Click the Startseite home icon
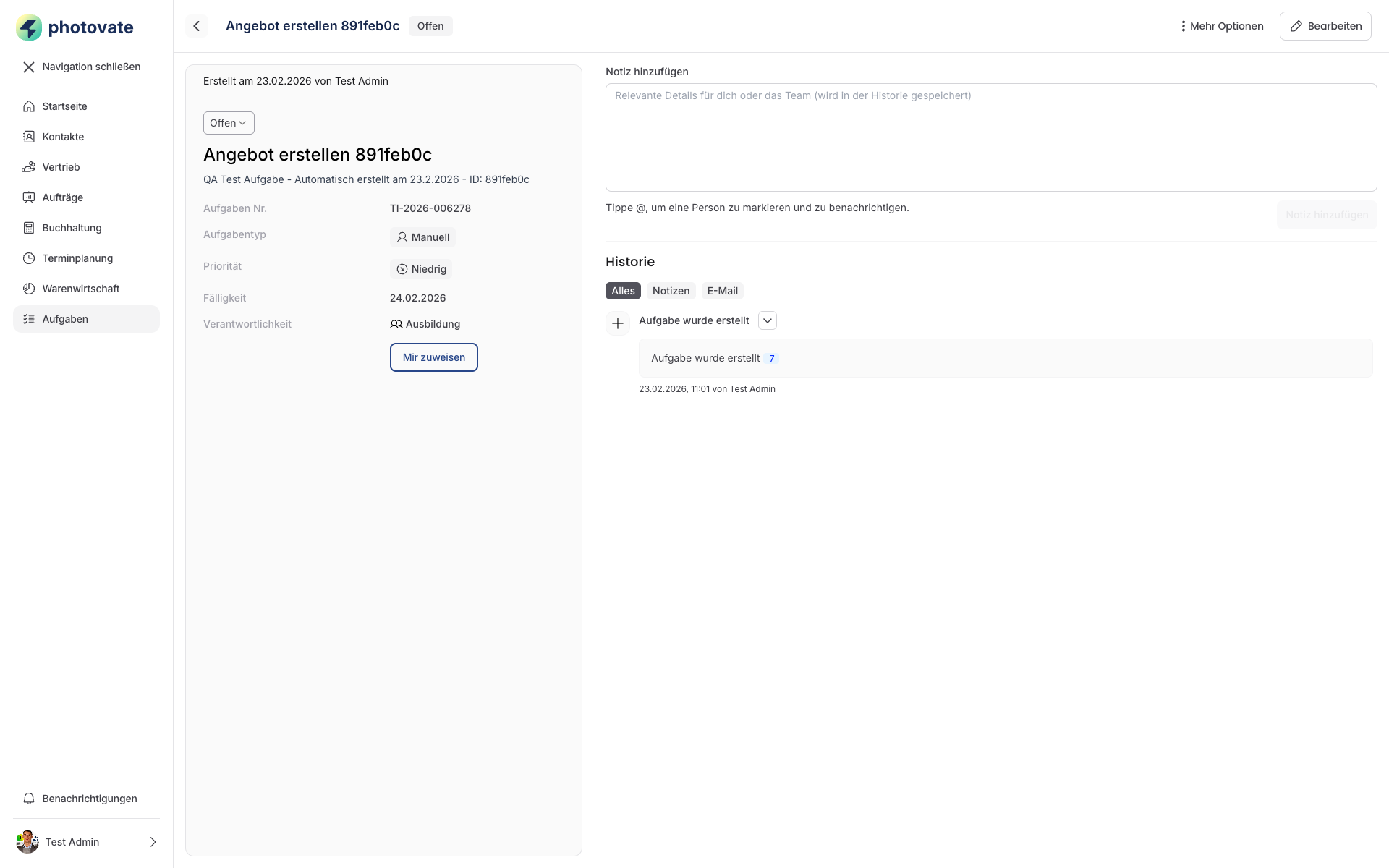This screenshot has height=868, width=1389. 29,106
